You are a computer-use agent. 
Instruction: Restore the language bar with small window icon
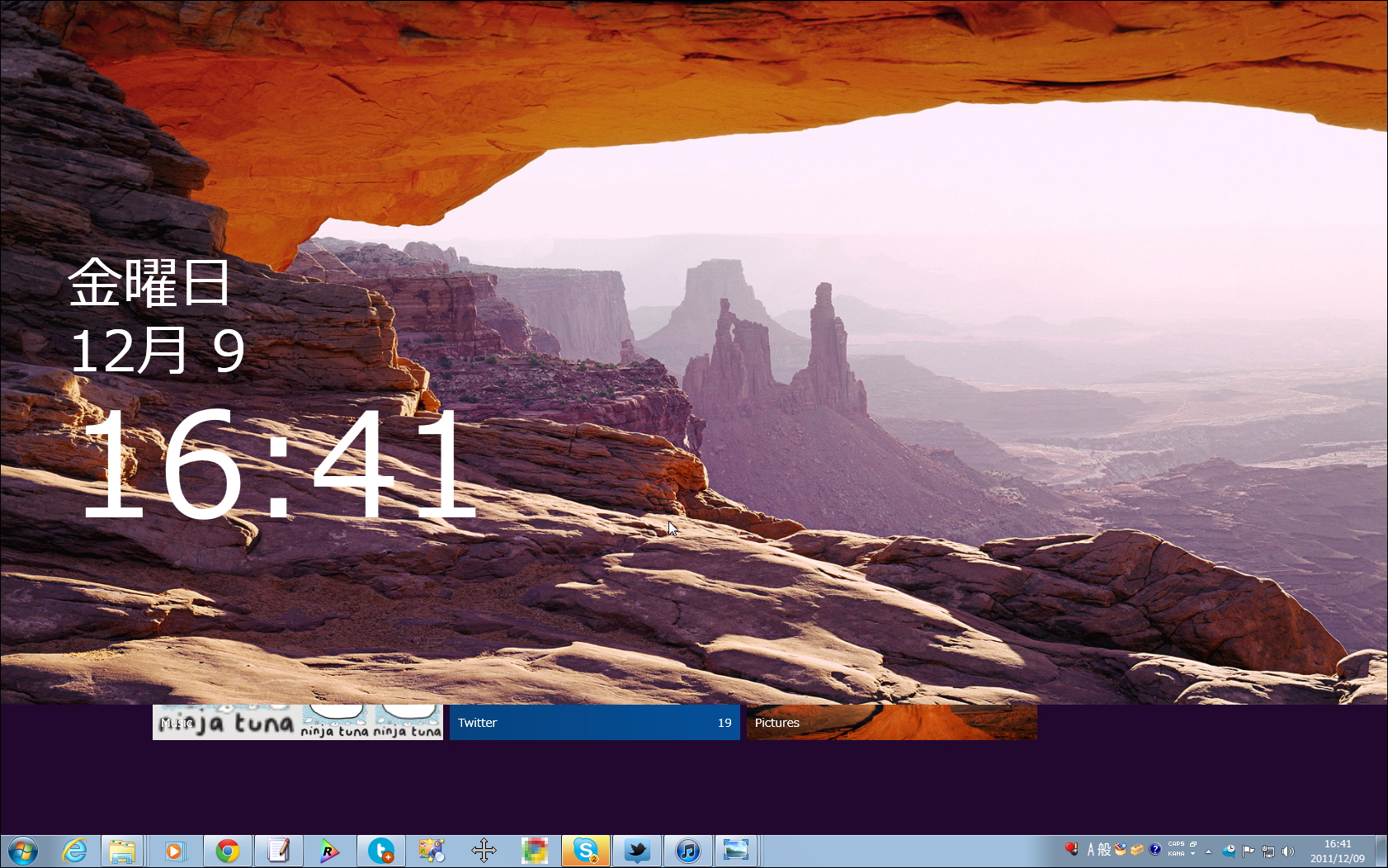(1193, 844)
